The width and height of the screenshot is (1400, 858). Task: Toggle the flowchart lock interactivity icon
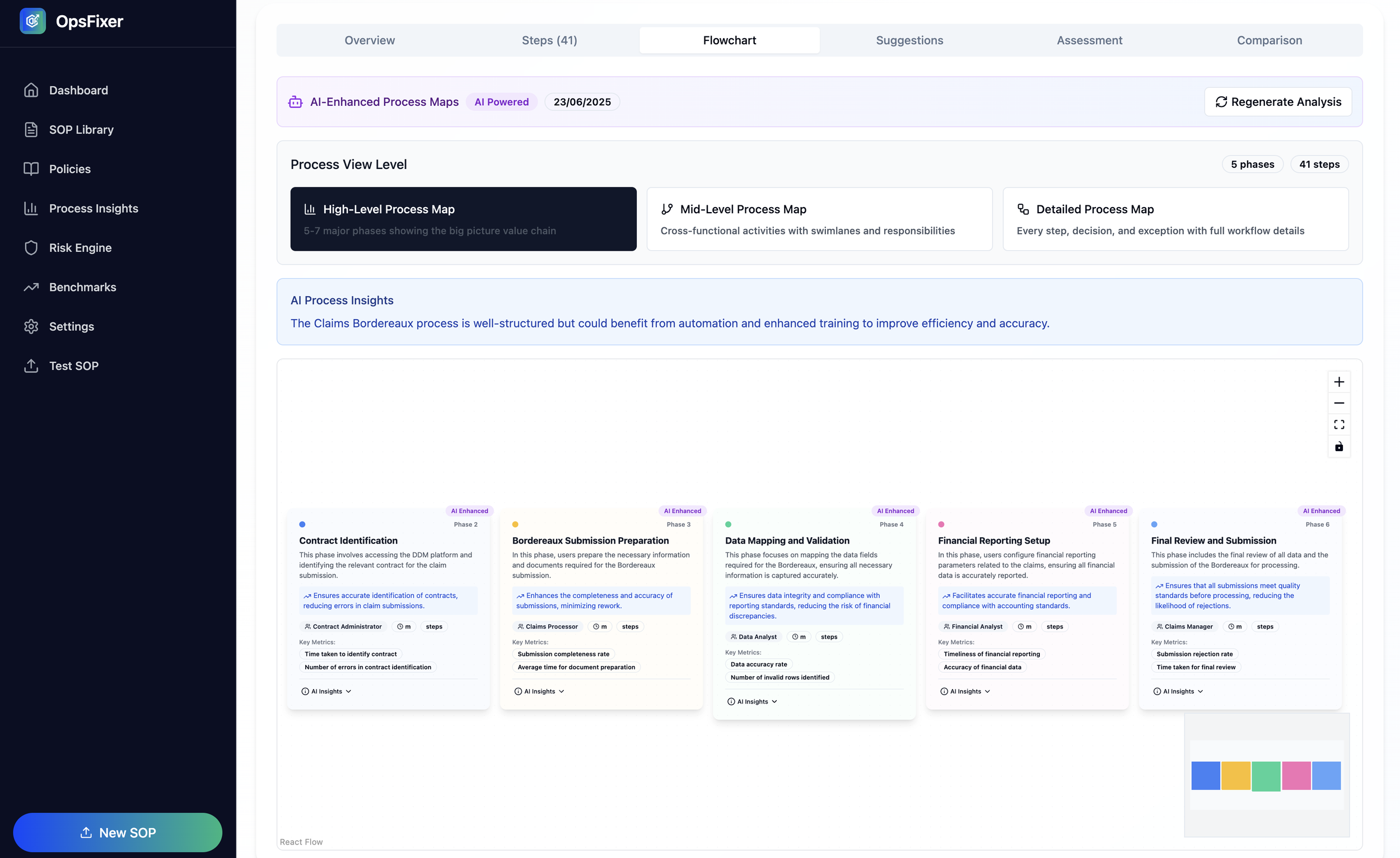1338,446
